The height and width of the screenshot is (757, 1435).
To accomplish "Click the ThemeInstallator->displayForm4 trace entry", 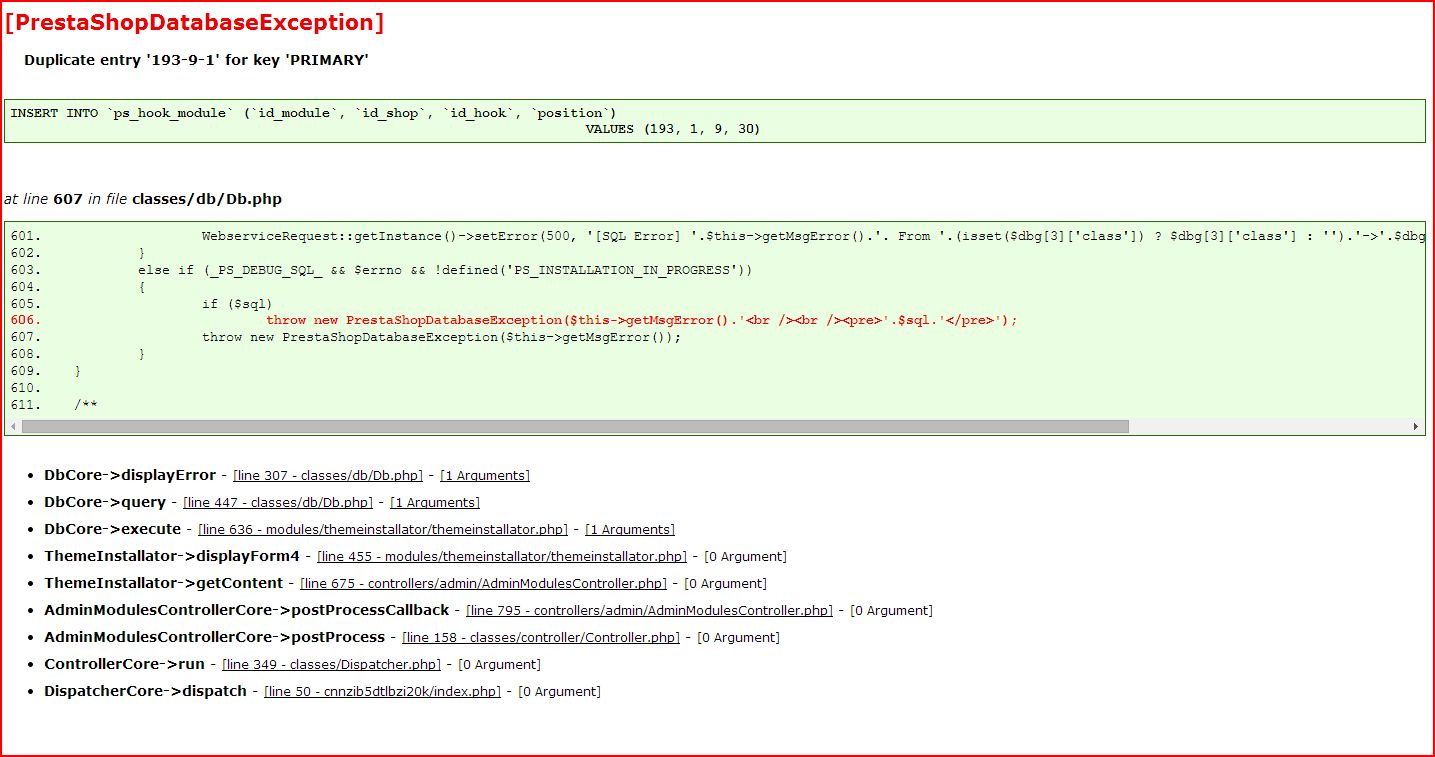I will pyautogui.click(x=172, y=557).
